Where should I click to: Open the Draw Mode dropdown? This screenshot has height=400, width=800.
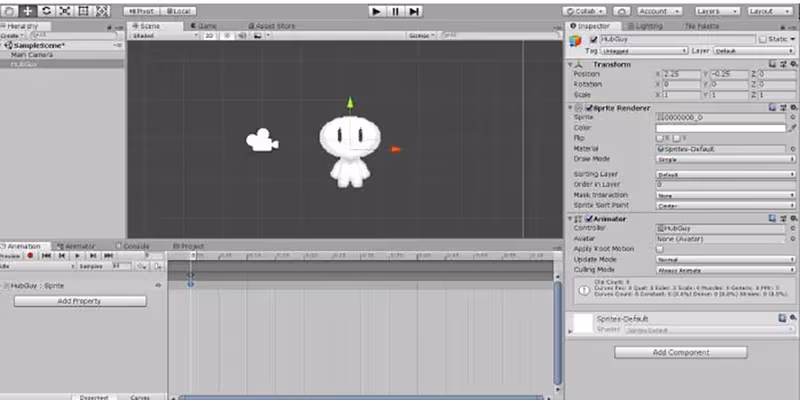(x=725, y=160)
